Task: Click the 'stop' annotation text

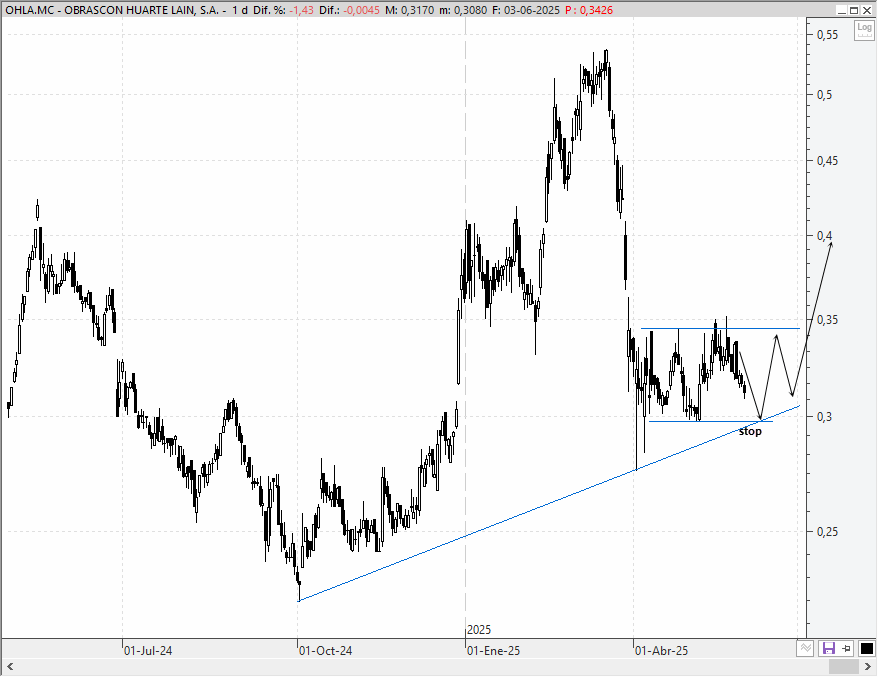Action: coord(750,432)
